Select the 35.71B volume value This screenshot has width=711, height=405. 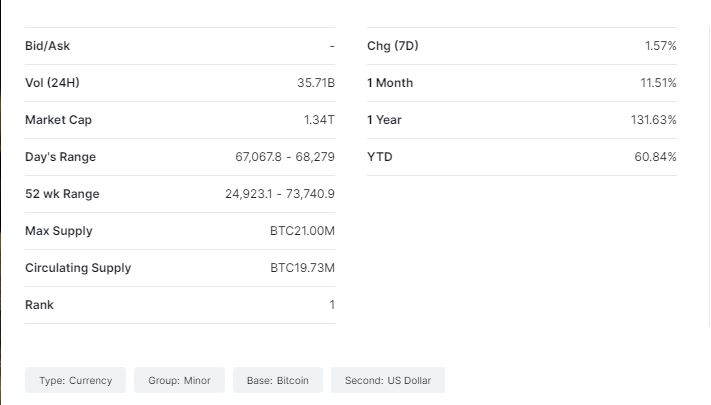click(316, 83)
